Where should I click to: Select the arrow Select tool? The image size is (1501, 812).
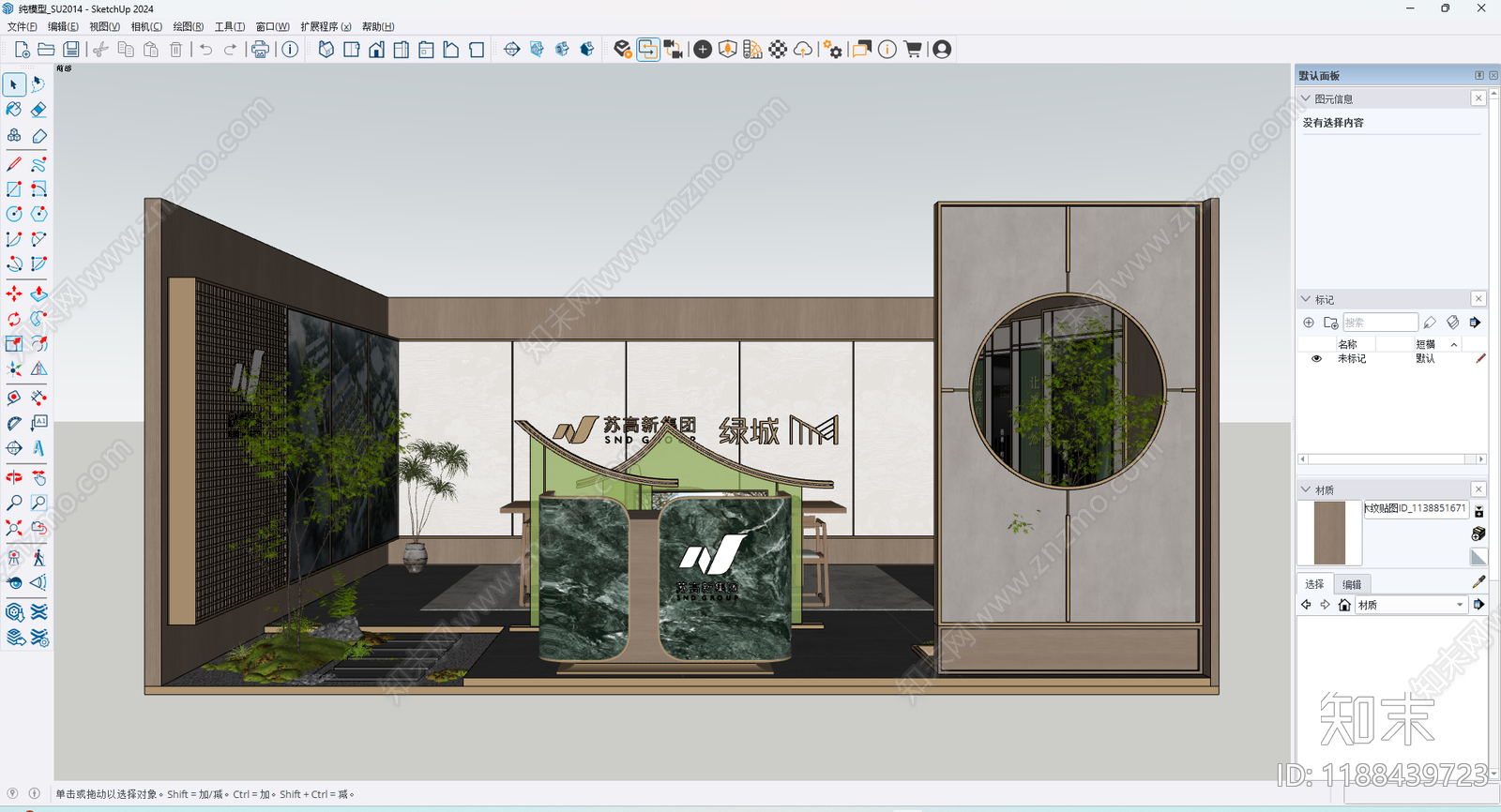pyautogui.click(x=14, y=84)
